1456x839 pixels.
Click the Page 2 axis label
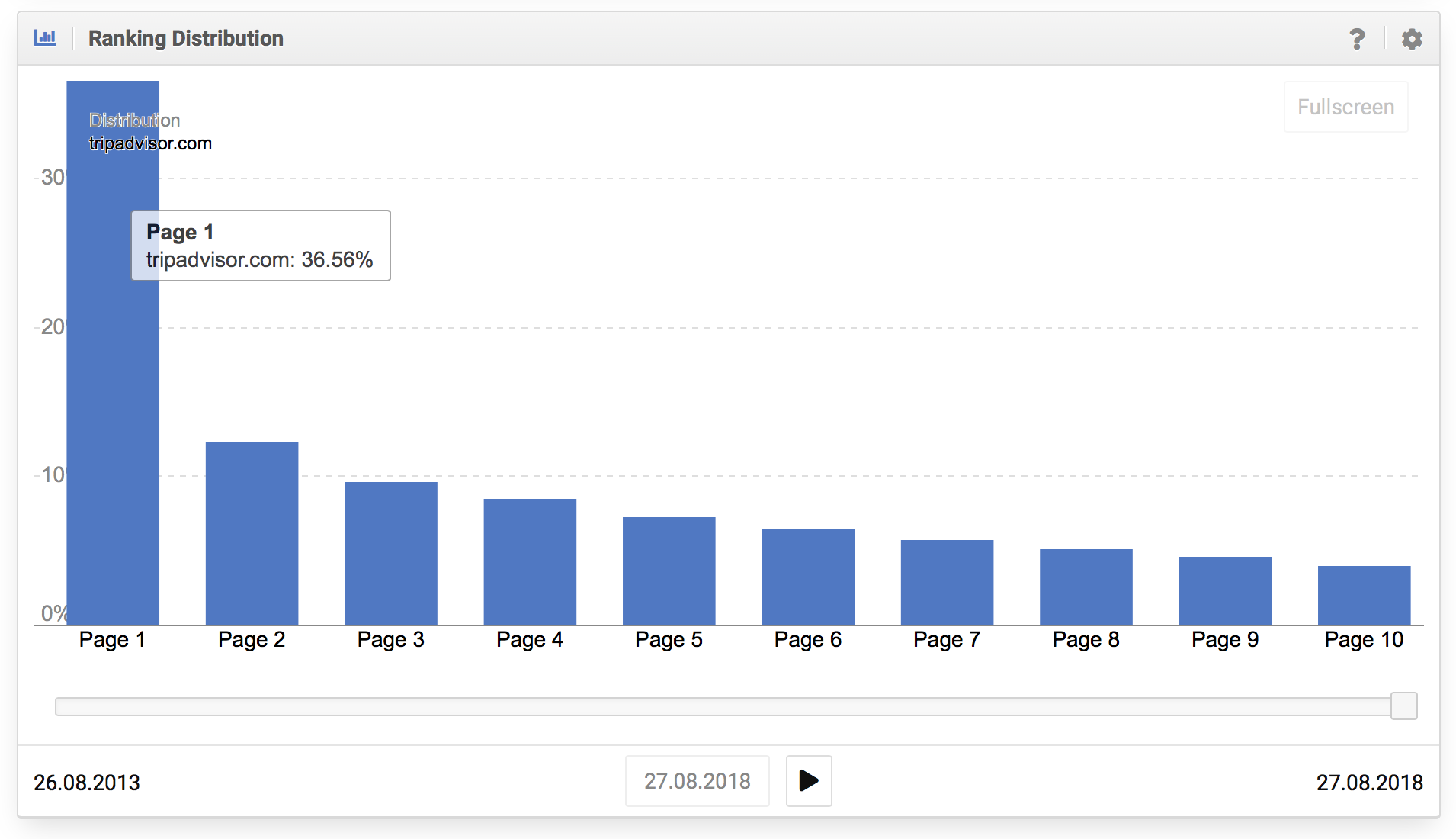(252, 639)
